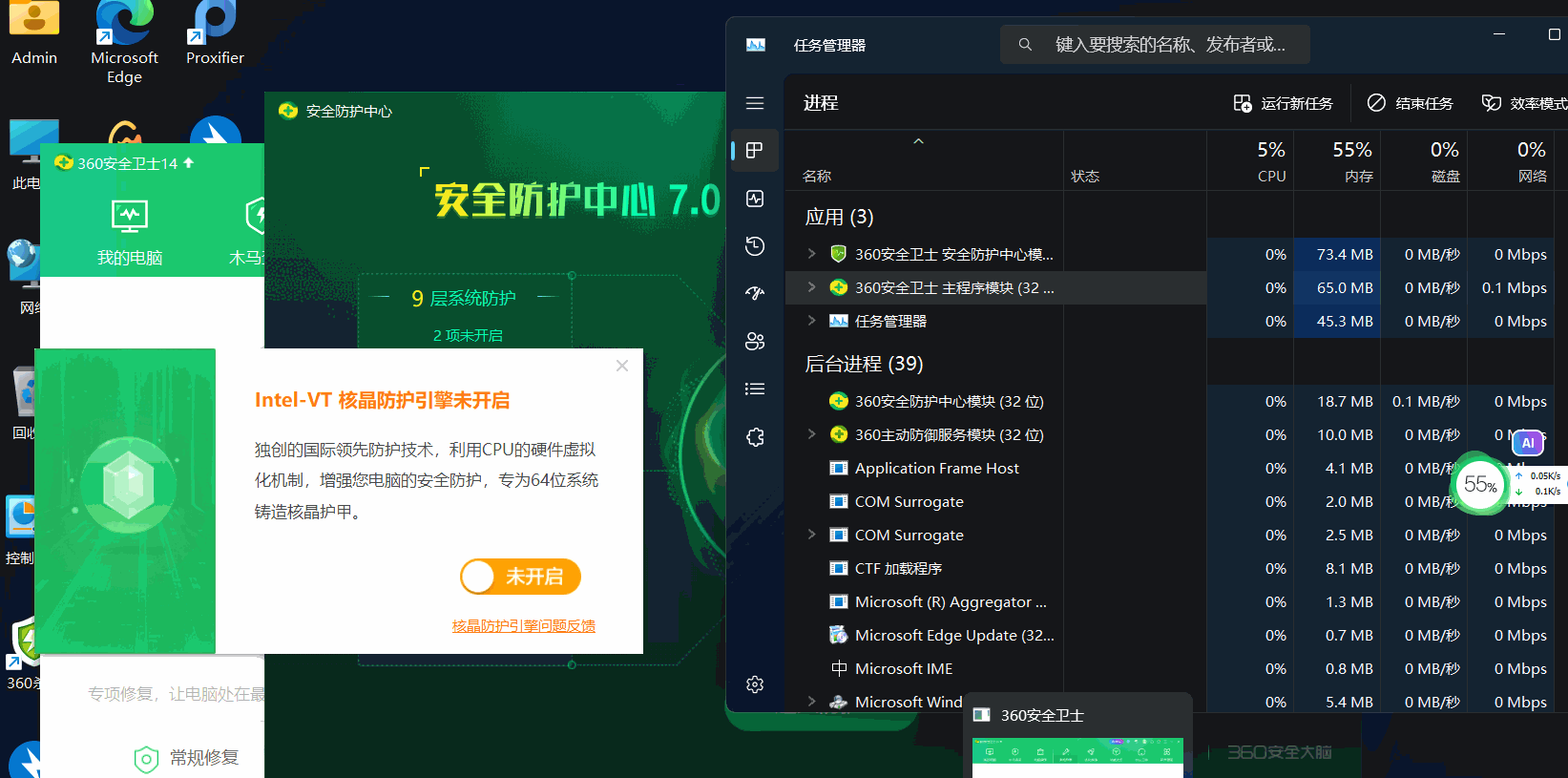
Task: Close the Intel-VT popup dialog
Action: [x=622, y=366]
